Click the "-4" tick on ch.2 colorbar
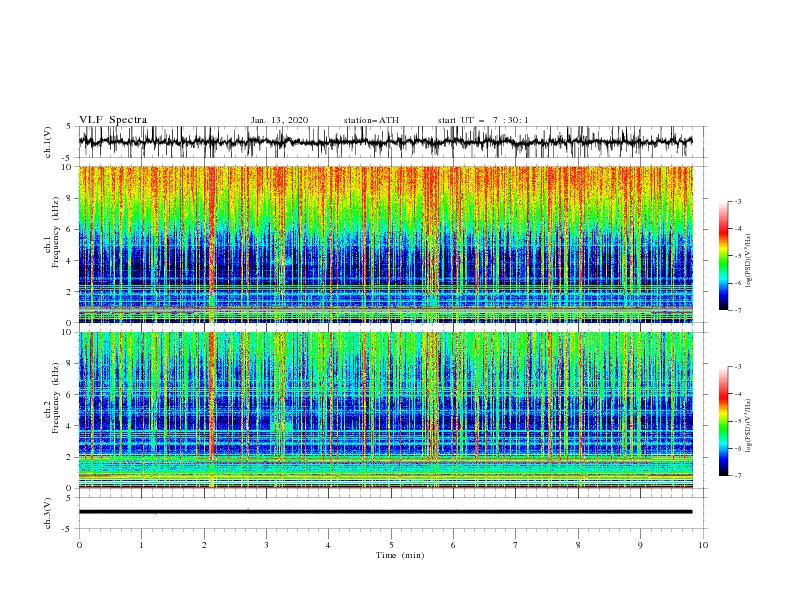 tap(738, 394)
